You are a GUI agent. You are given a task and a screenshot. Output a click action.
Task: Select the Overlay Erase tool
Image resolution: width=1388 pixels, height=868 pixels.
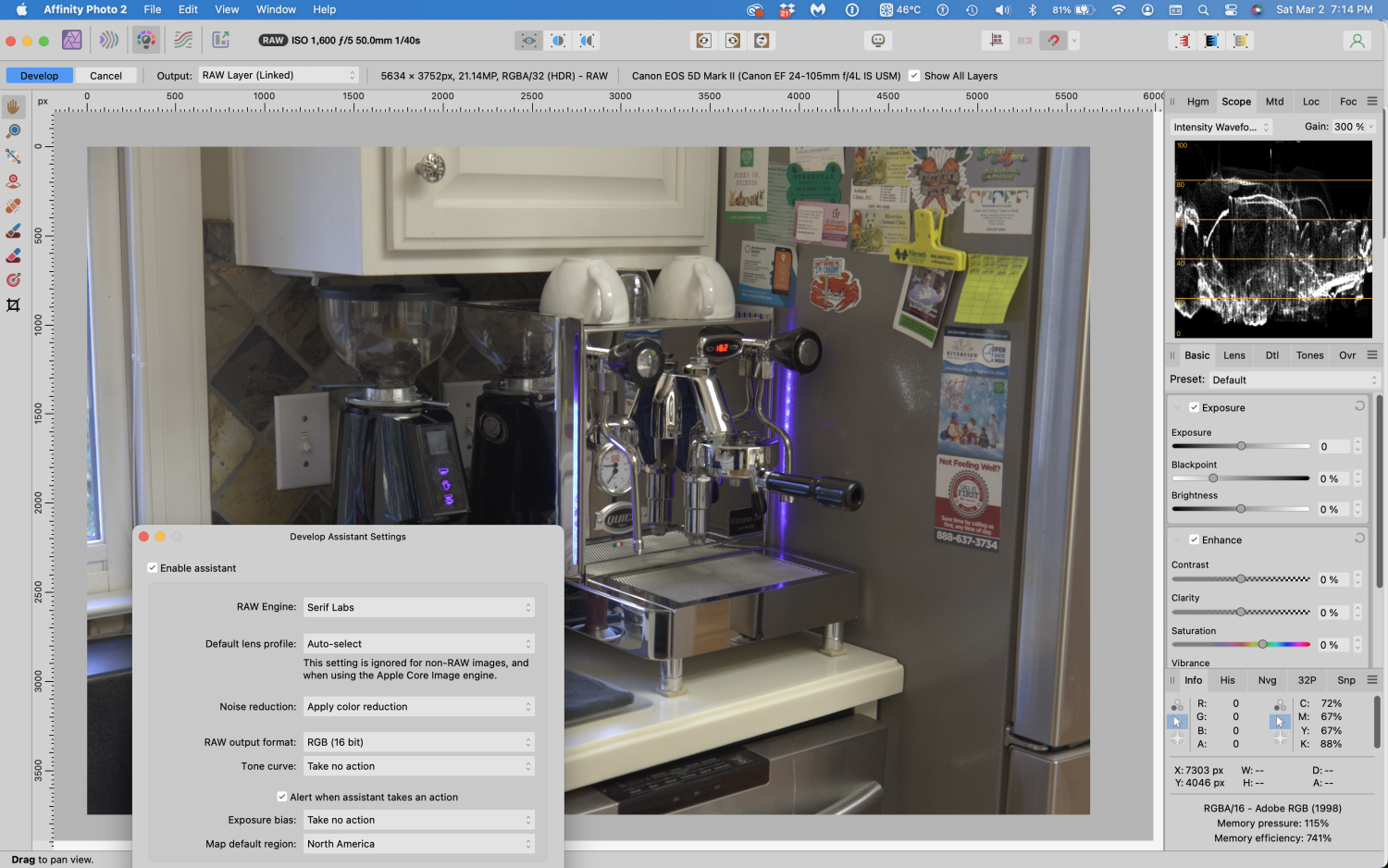tap(13, 255)
